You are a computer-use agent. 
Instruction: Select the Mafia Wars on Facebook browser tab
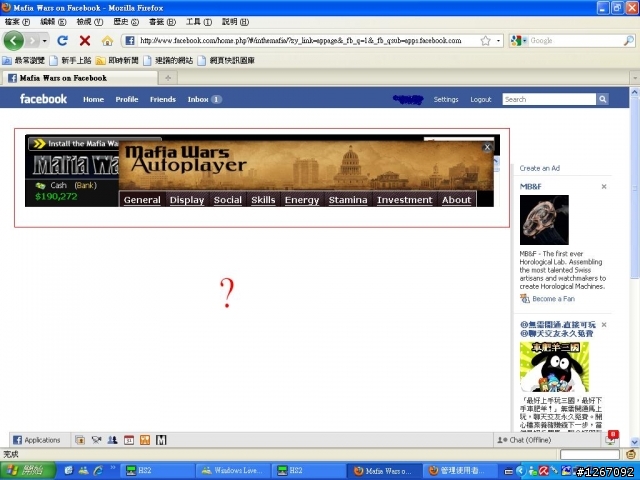pyautogui.click(x=79, y=78)
